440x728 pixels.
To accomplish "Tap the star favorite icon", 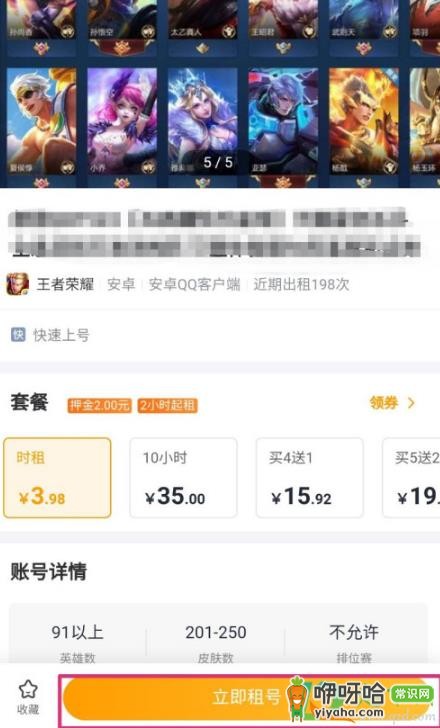I will [28, 689].
